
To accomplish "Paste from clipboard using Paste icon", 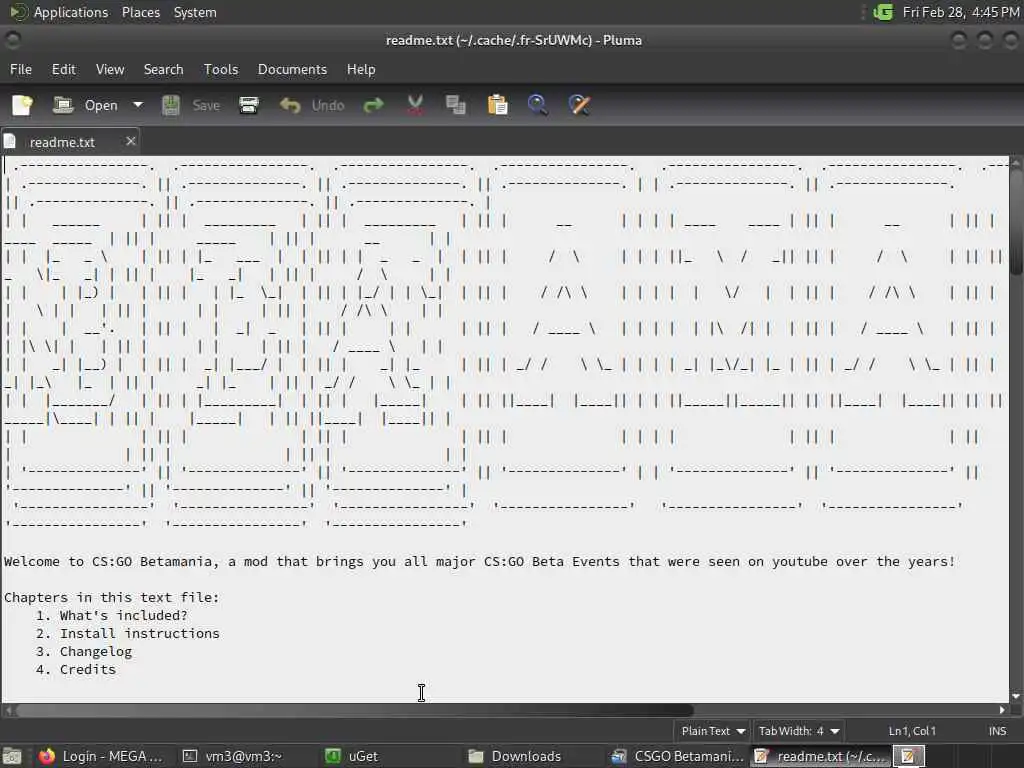I will point(498,105).
